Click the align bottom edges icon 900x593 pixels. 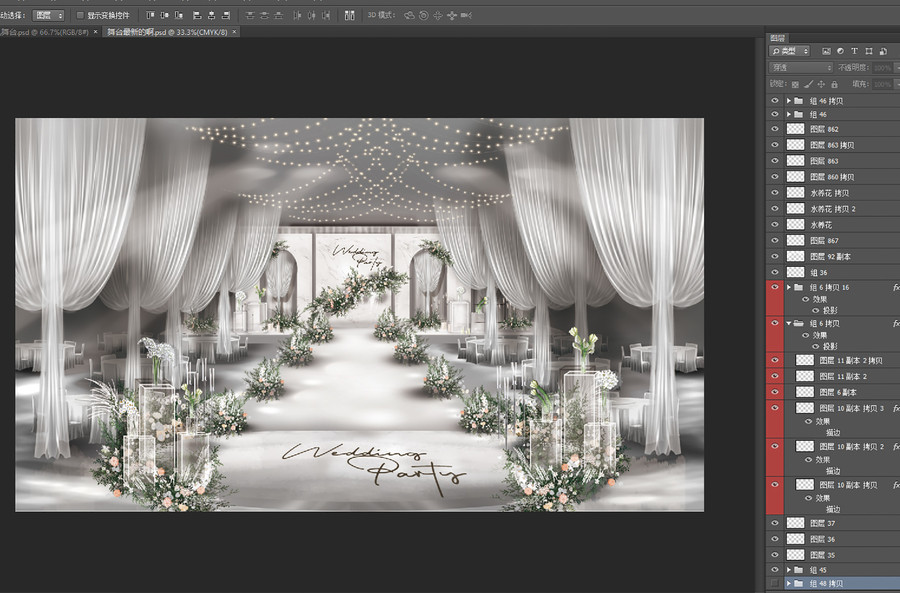179,15
